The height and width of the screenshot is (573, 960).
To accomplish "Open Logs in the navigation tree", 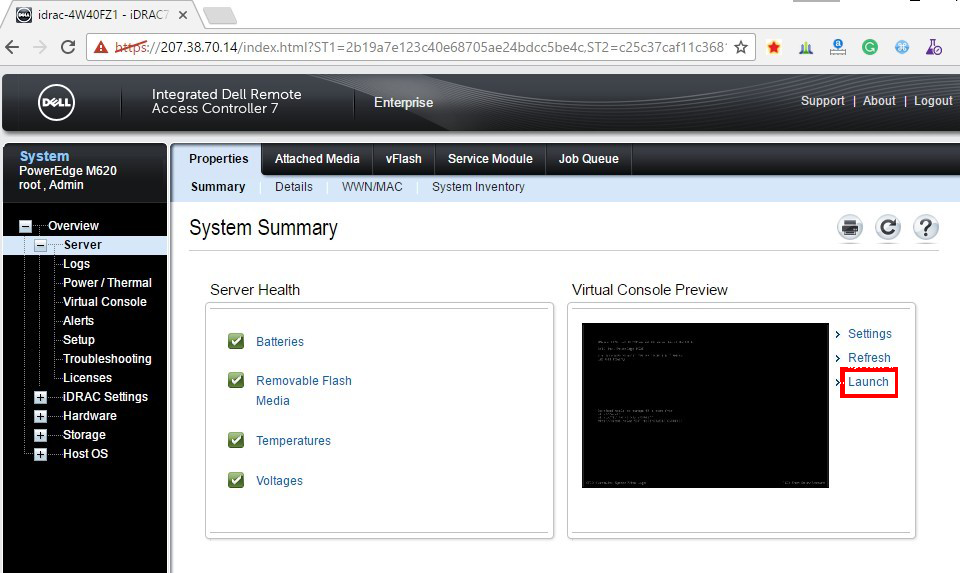I will [77, 264].
